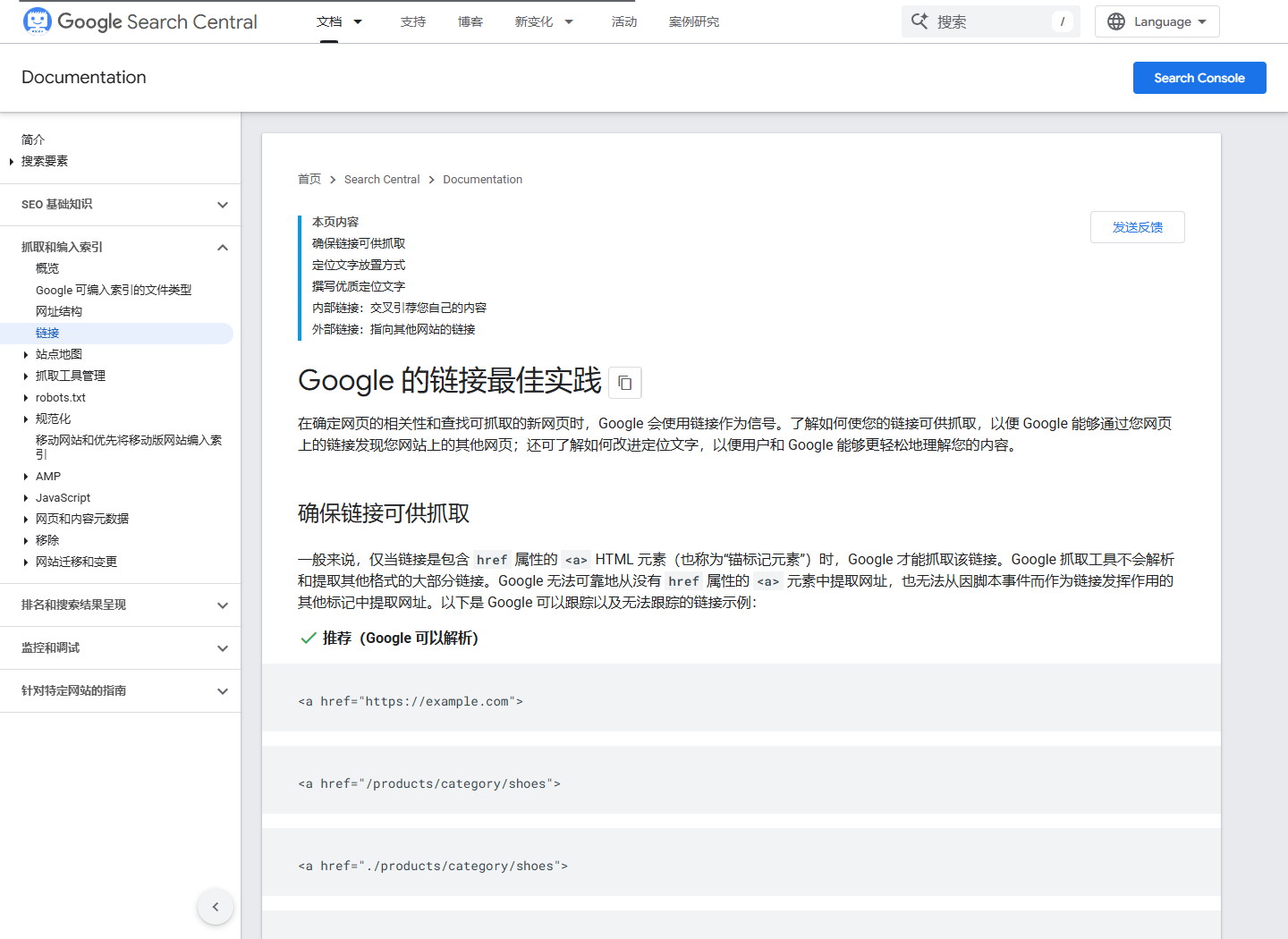Viewport: 1288px width, 939px height.
Task: Click the 发送反馈 button
Action: coord(1138,227)
